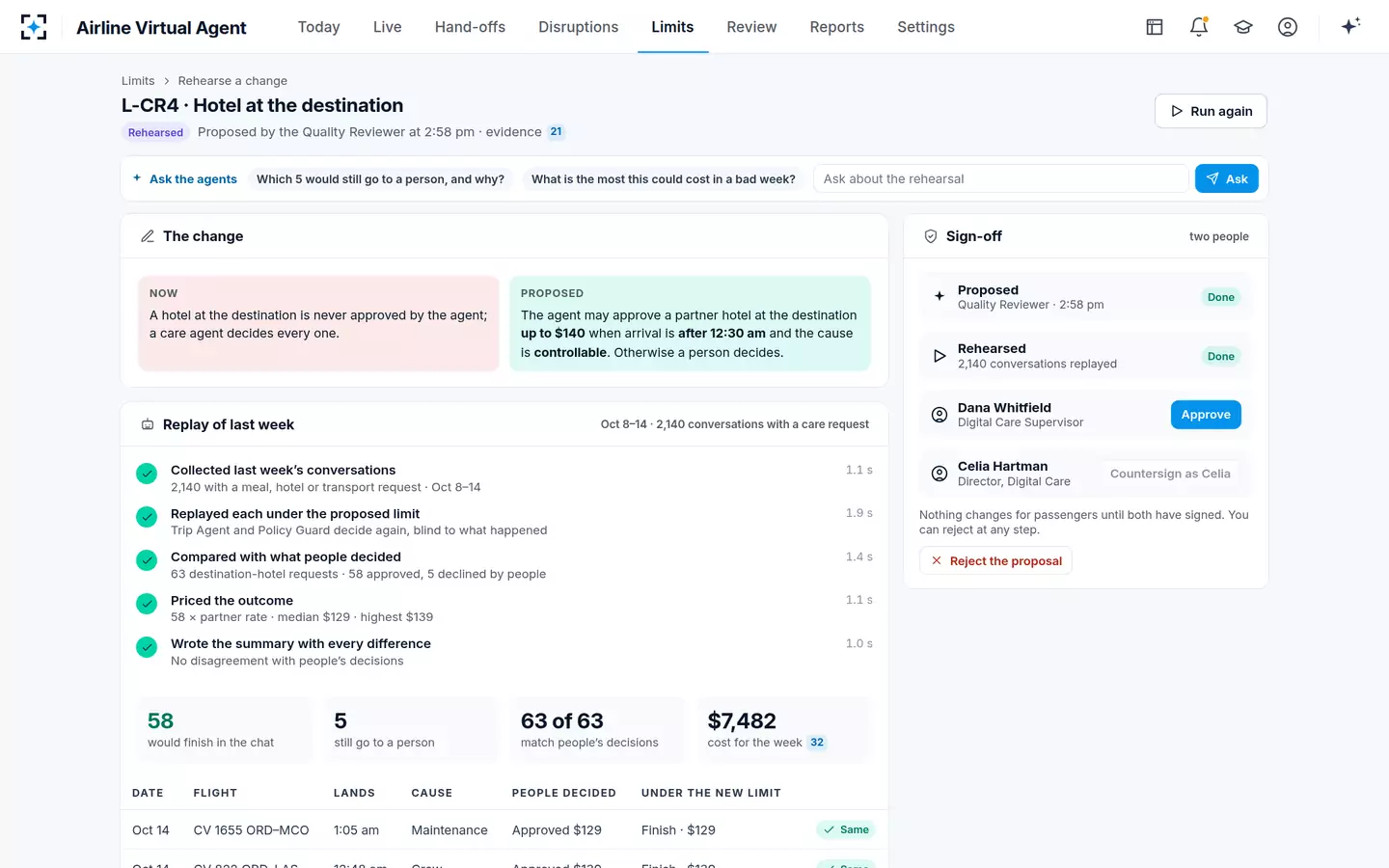Image resolution: width=1389 pixels, height=868 pixels.
Task: Click the Rehearsed status tag
Action: click(x=155, y=133)
